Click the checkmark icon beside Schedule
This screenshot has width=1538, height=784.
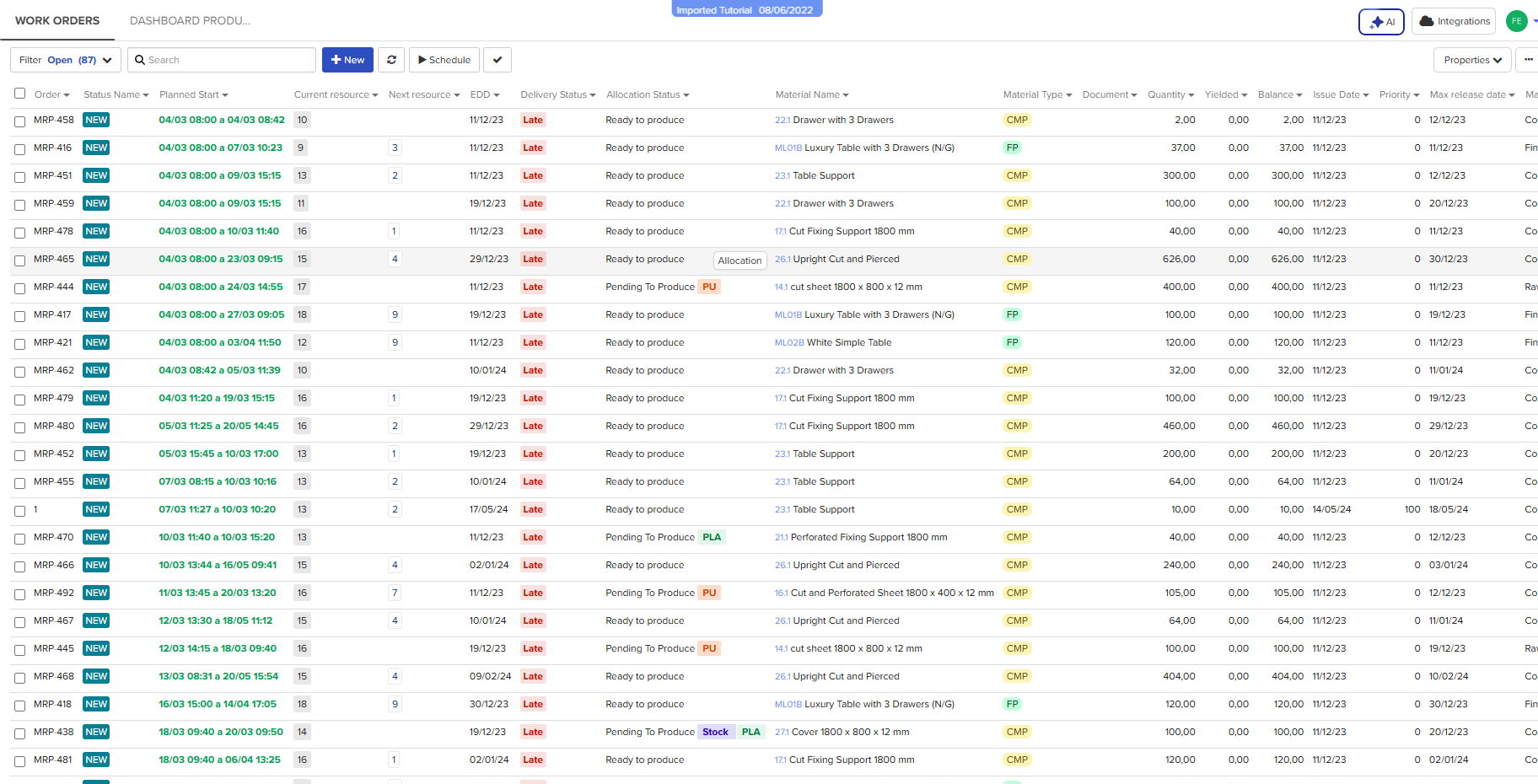(497, 60)
